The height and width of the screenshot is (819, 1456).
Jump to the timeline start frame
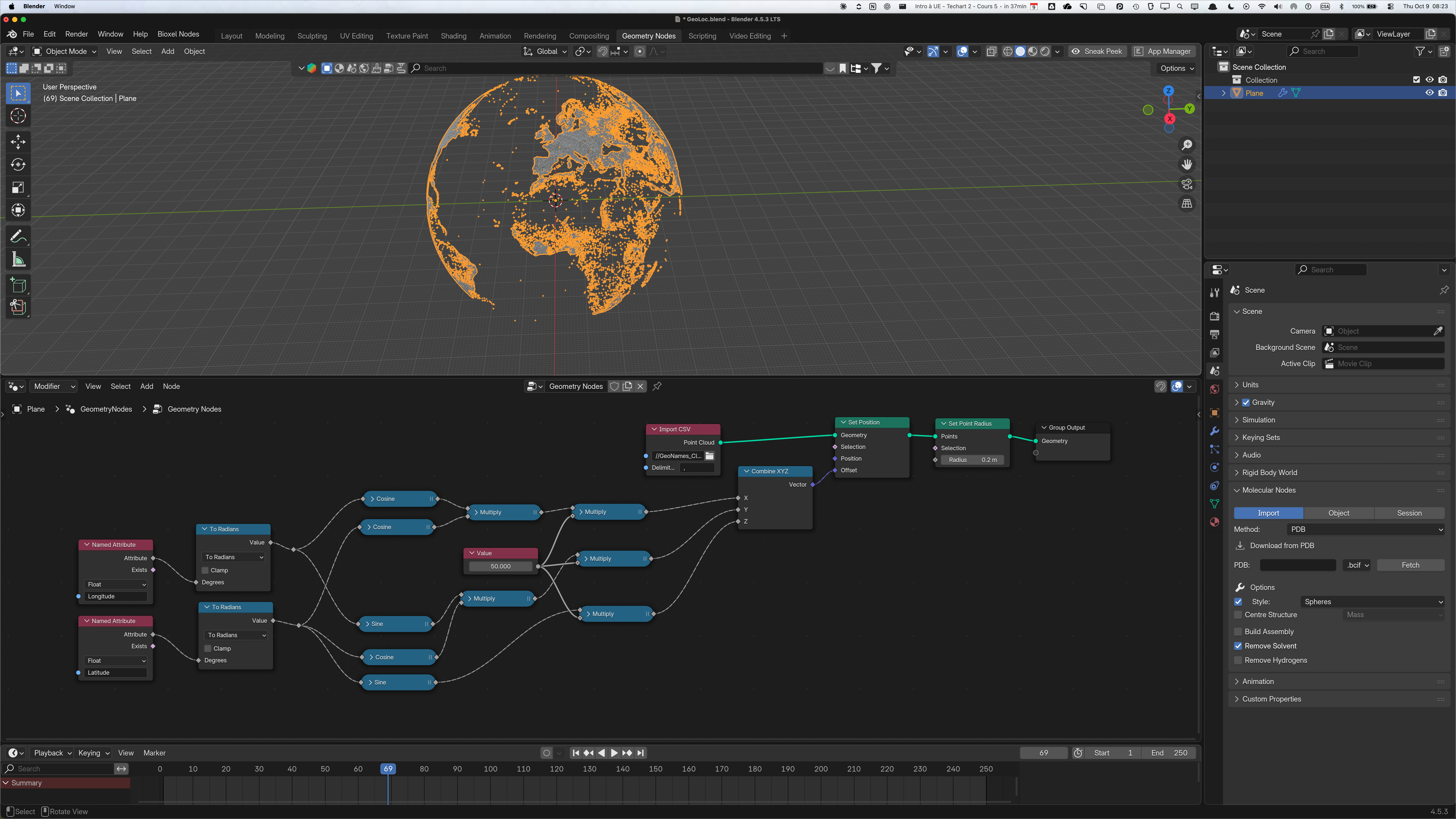coord(575,753)
